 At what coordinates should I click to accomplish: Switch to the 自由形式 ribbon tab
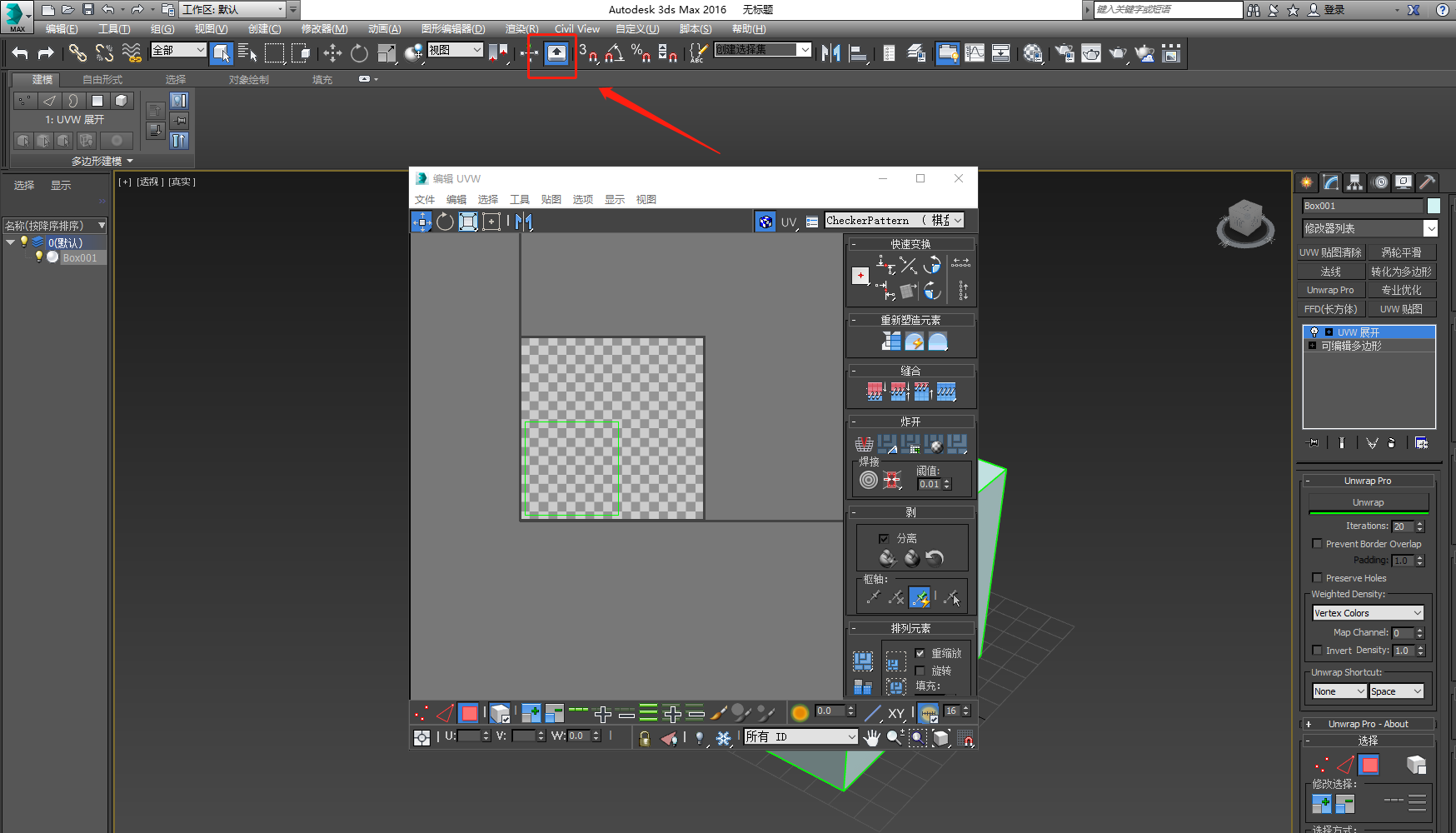coord(102,79)
